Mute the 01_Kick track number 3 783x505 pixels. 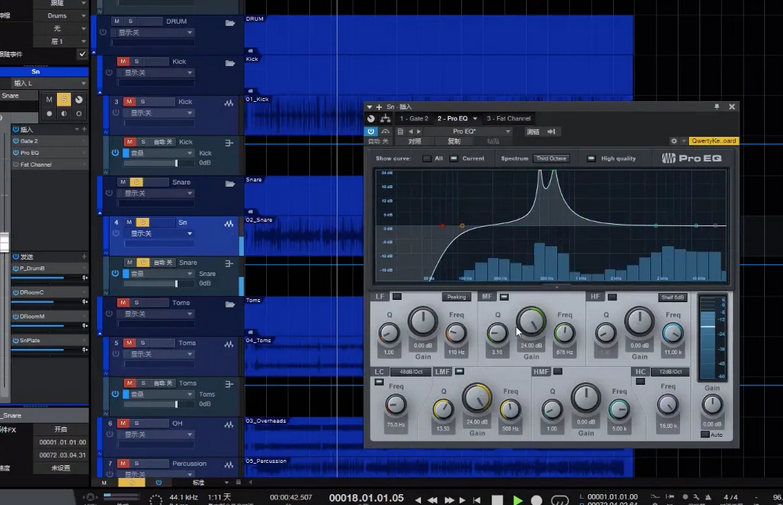pos(129,101)
